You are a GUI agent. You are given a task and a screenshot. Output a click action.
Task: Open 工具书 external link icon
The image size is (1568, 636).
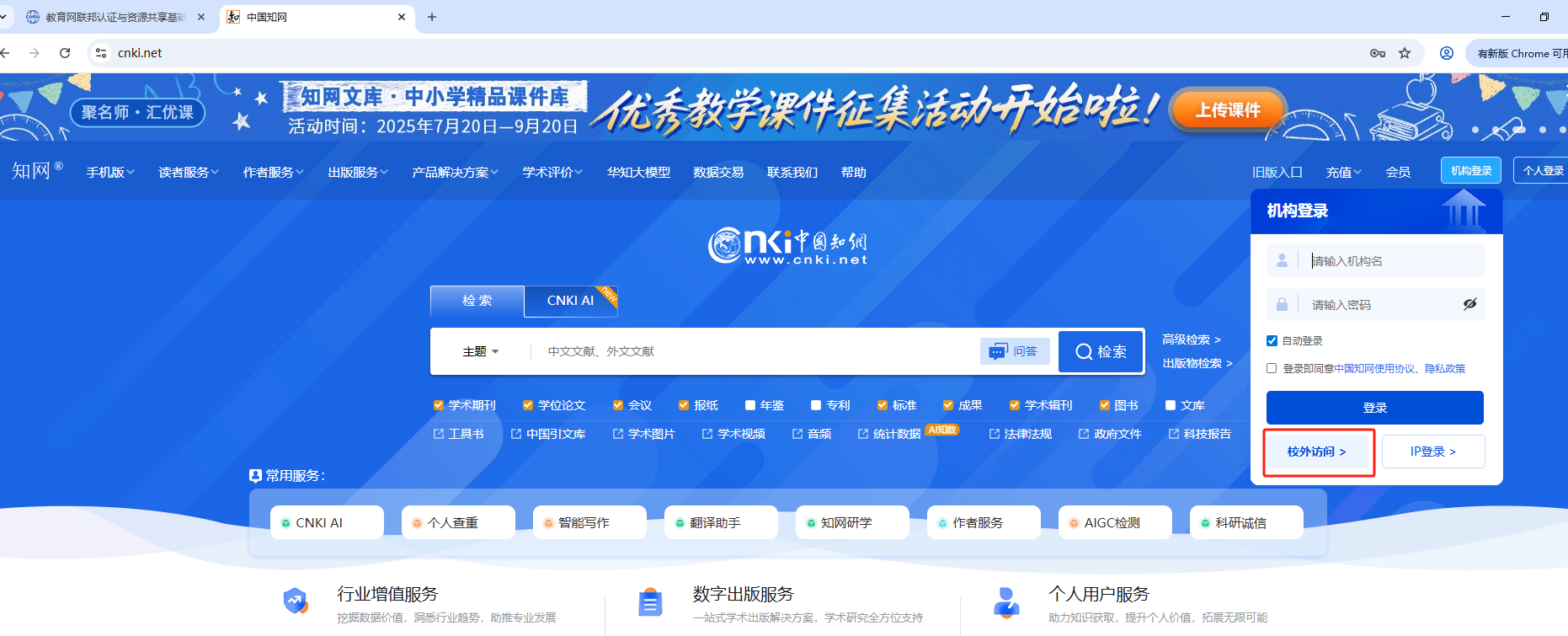tap(439, 434)
